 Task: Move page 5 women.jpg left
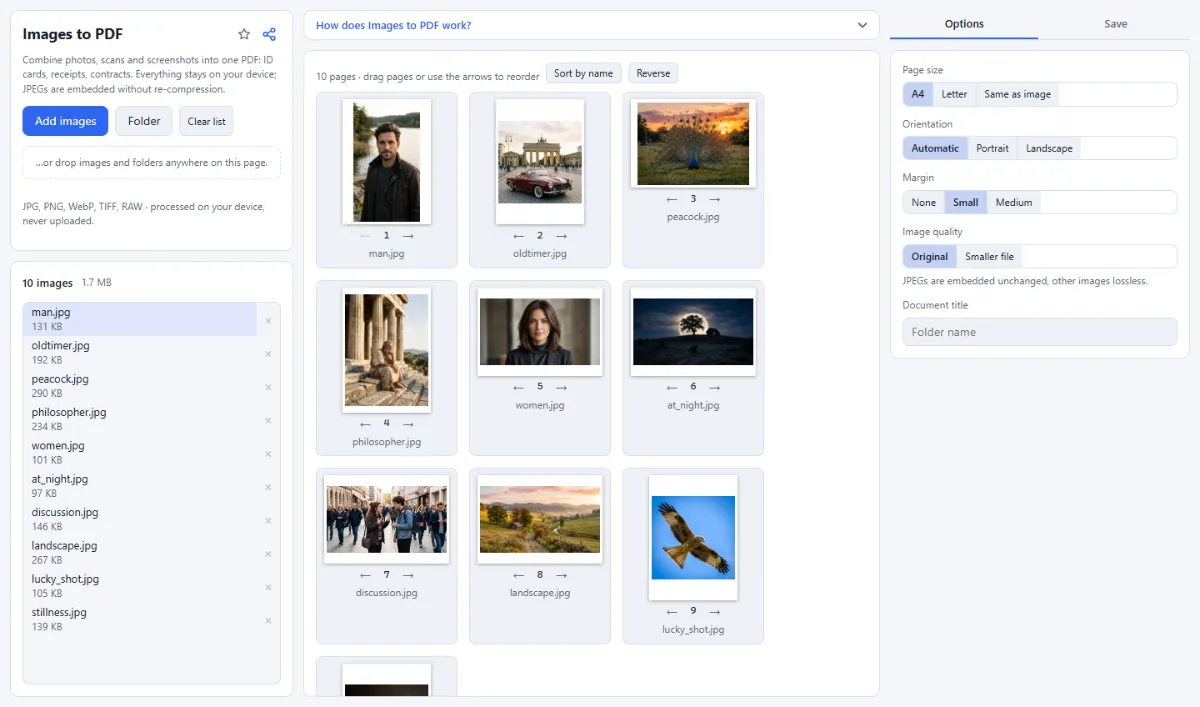click(x=518, y=387)
